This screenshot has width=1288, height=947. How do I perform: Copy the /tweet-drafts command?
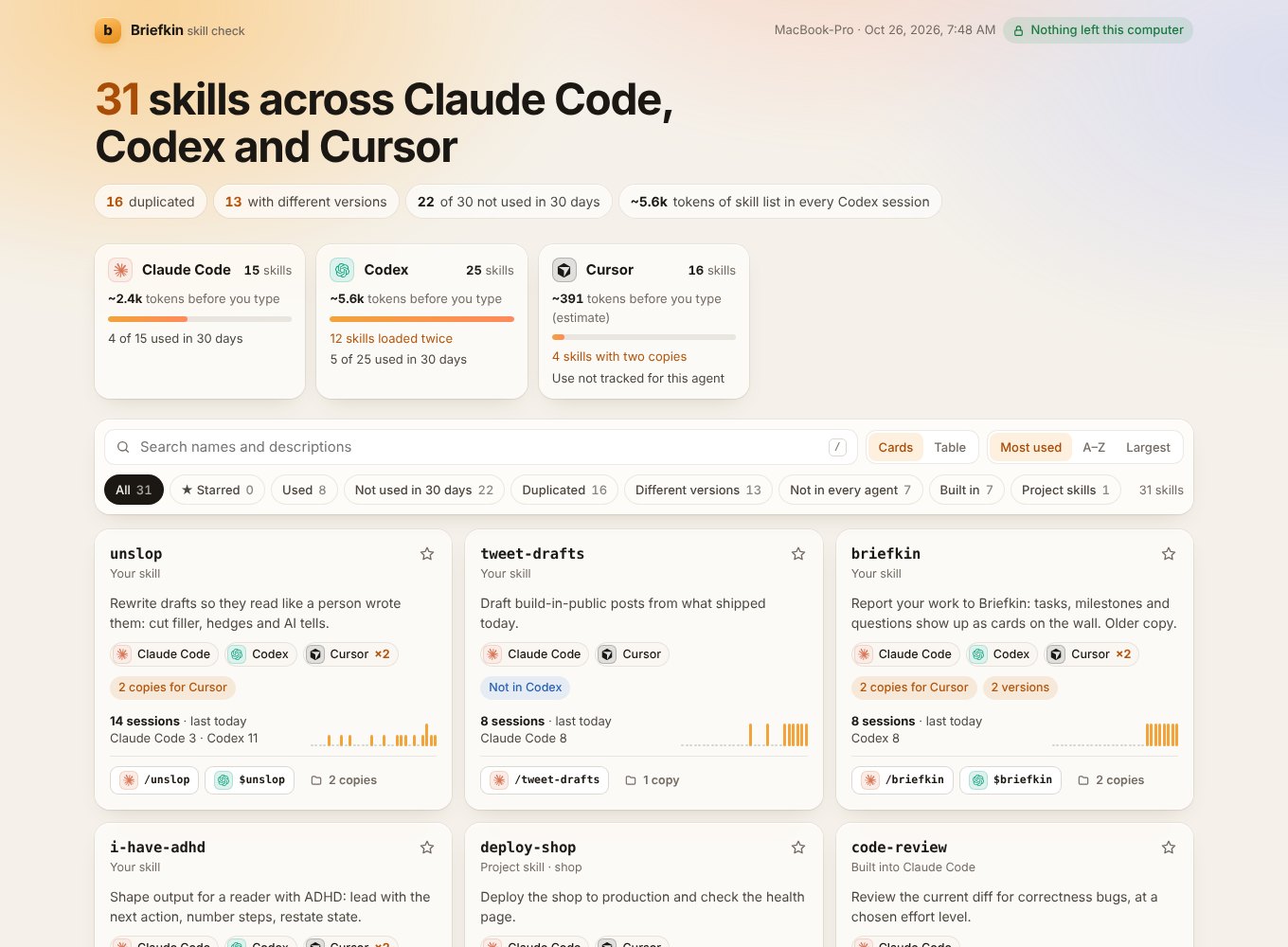[x=545, y=780]
